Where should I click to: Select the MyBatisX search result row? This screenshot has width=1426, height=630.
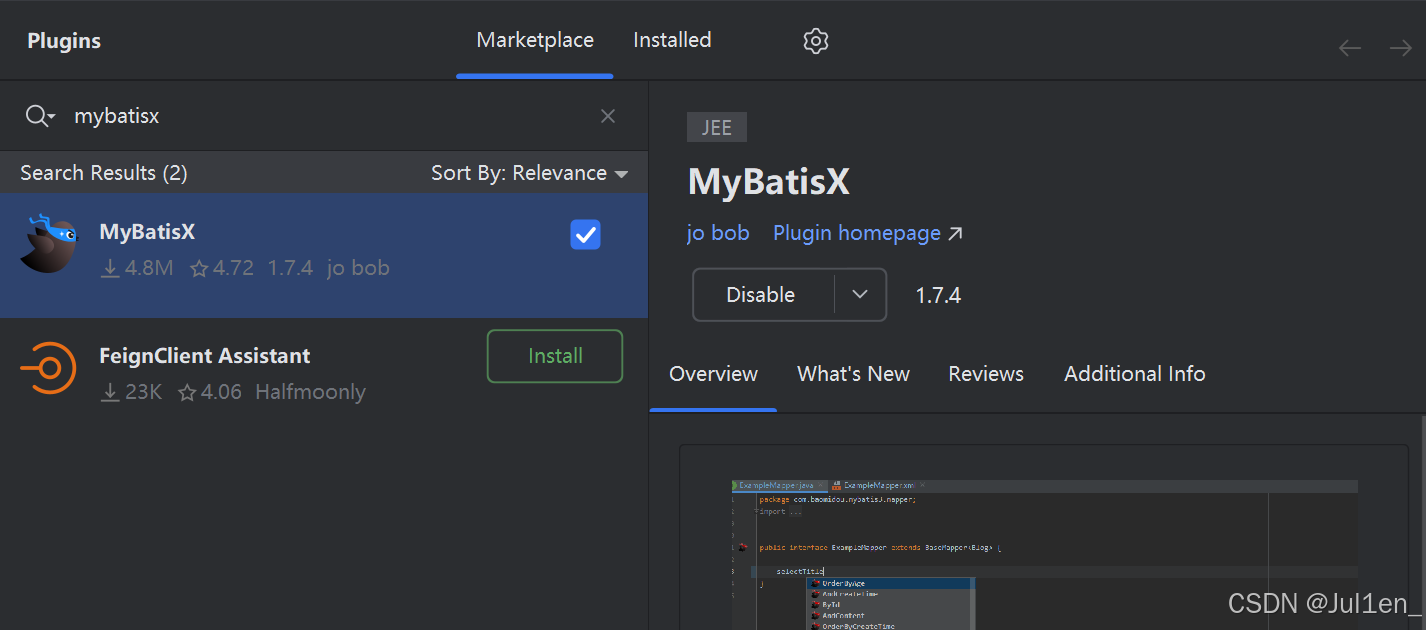tap(324, 255)
